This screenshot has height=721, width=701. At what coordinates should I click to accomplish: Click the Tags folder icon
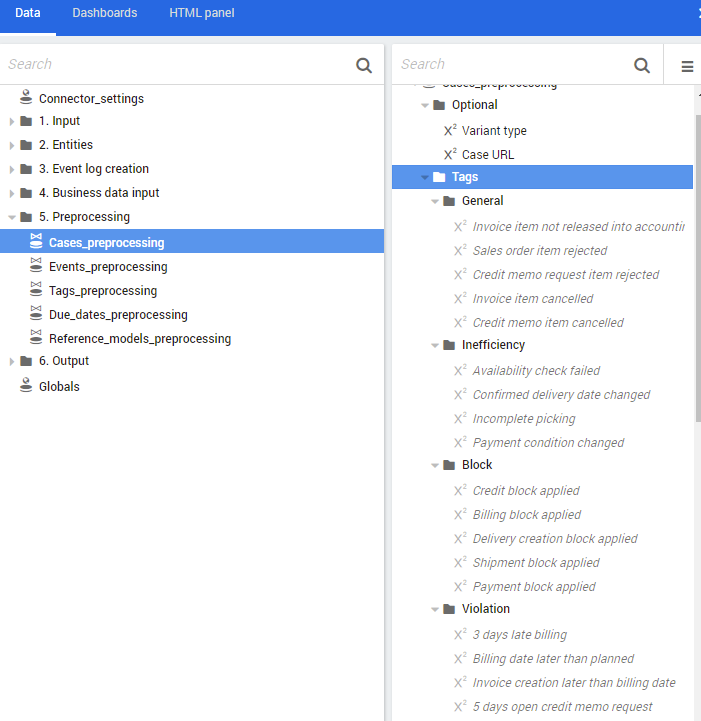click(439, 177)
